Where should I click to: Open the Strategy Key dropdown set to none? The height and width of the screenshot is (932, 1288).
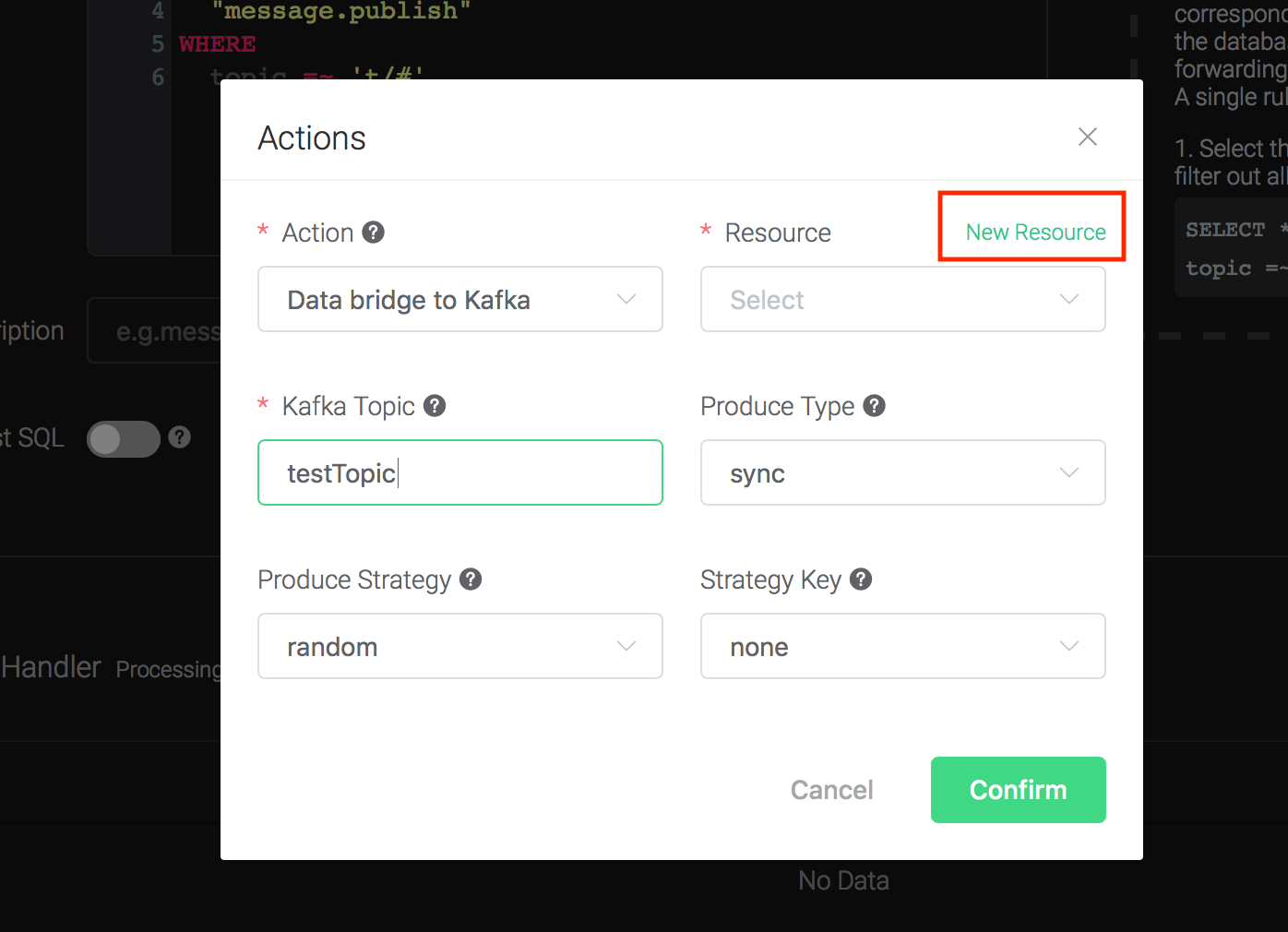pos(902,647)
